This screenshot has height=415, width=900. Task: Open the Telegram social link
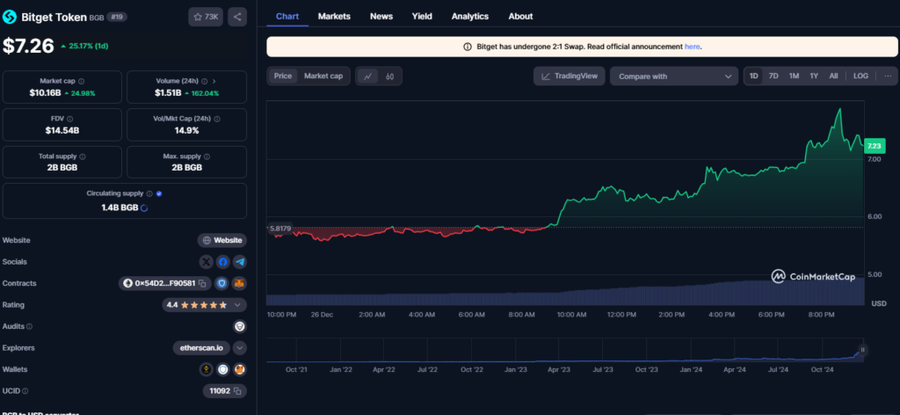click(240, 262)
